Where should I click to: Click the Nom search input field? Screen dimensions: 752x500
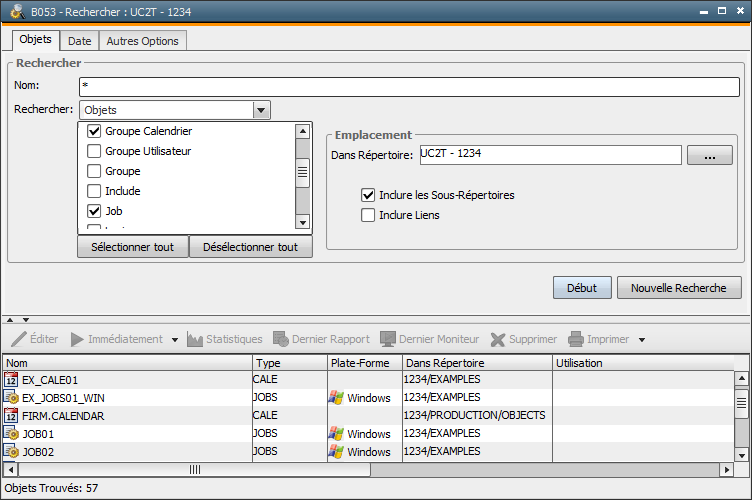[408, 87]
